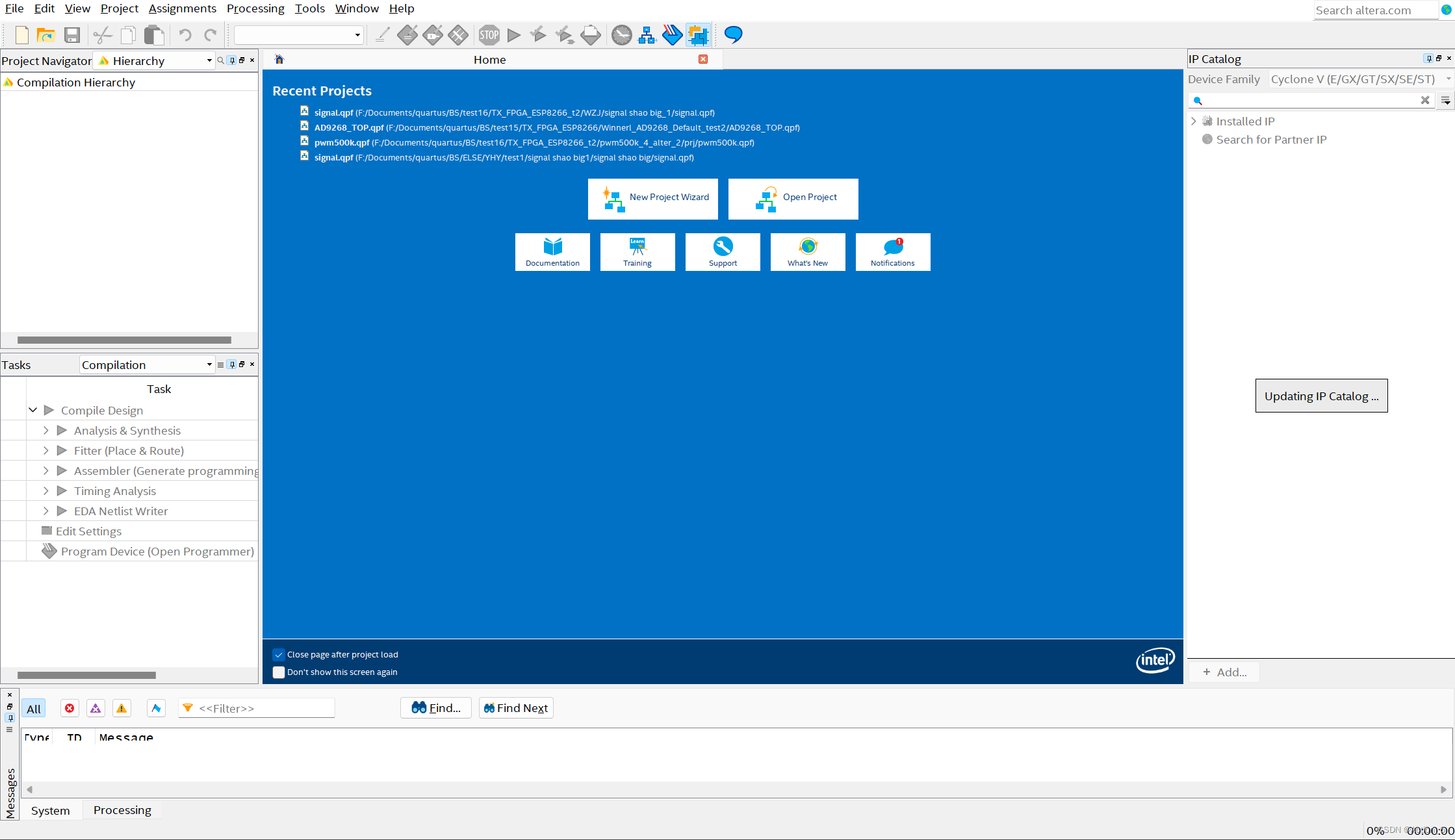Switch to the Processing messages tab
1455x840 pixels.
click(122, 810)
